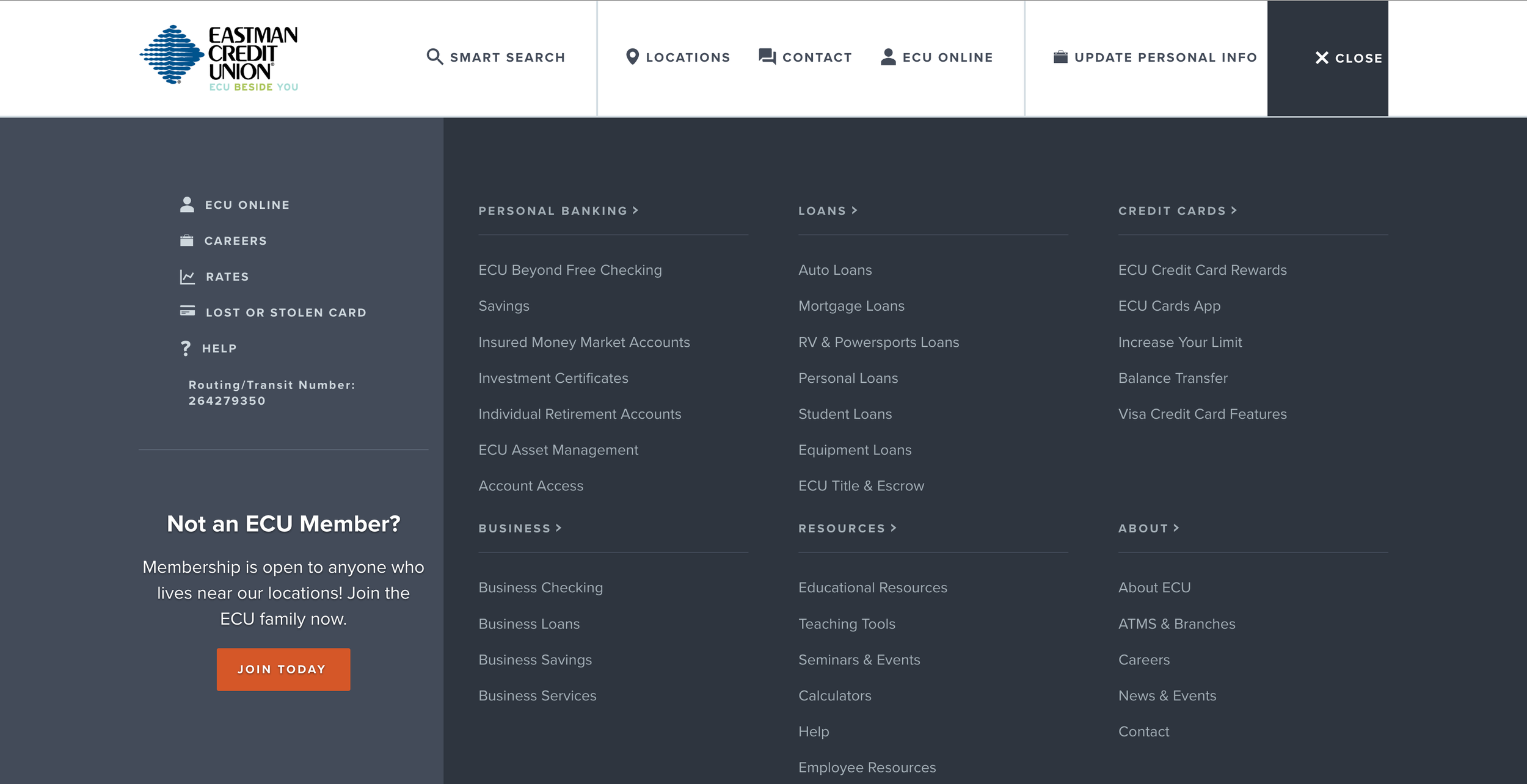Click the sidebar Careers briefcase icon

[187, 241]
